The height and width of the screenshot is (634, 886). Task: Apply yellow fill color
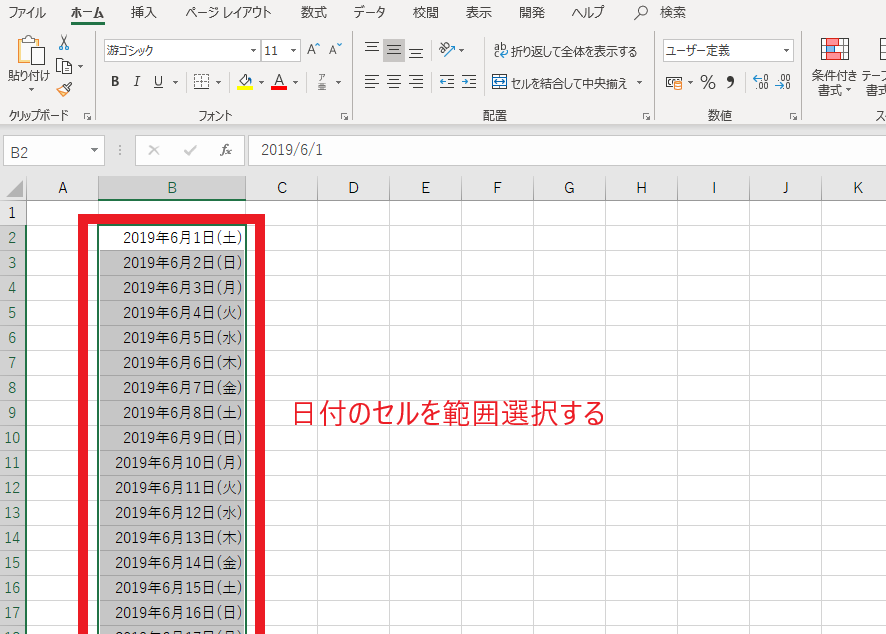245,82
